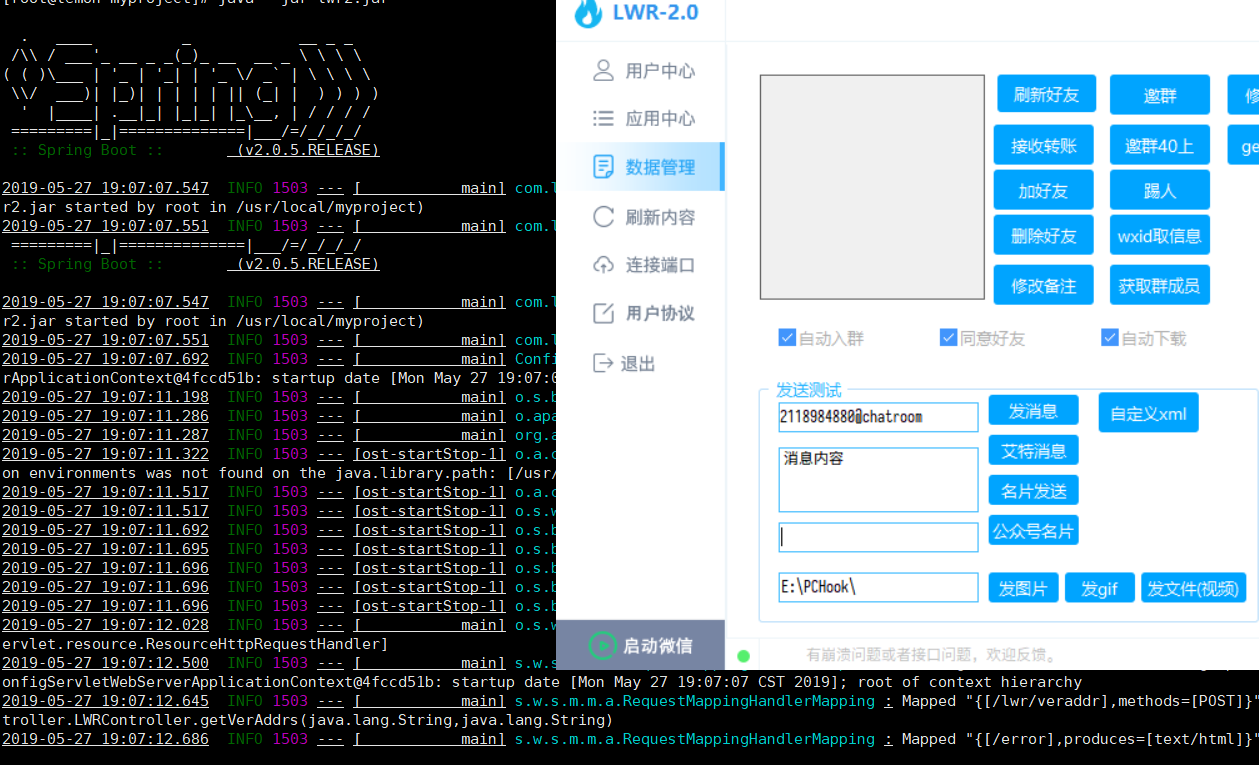Click the 启动微信 button
1259x765 pixels.
pos(640,645)
